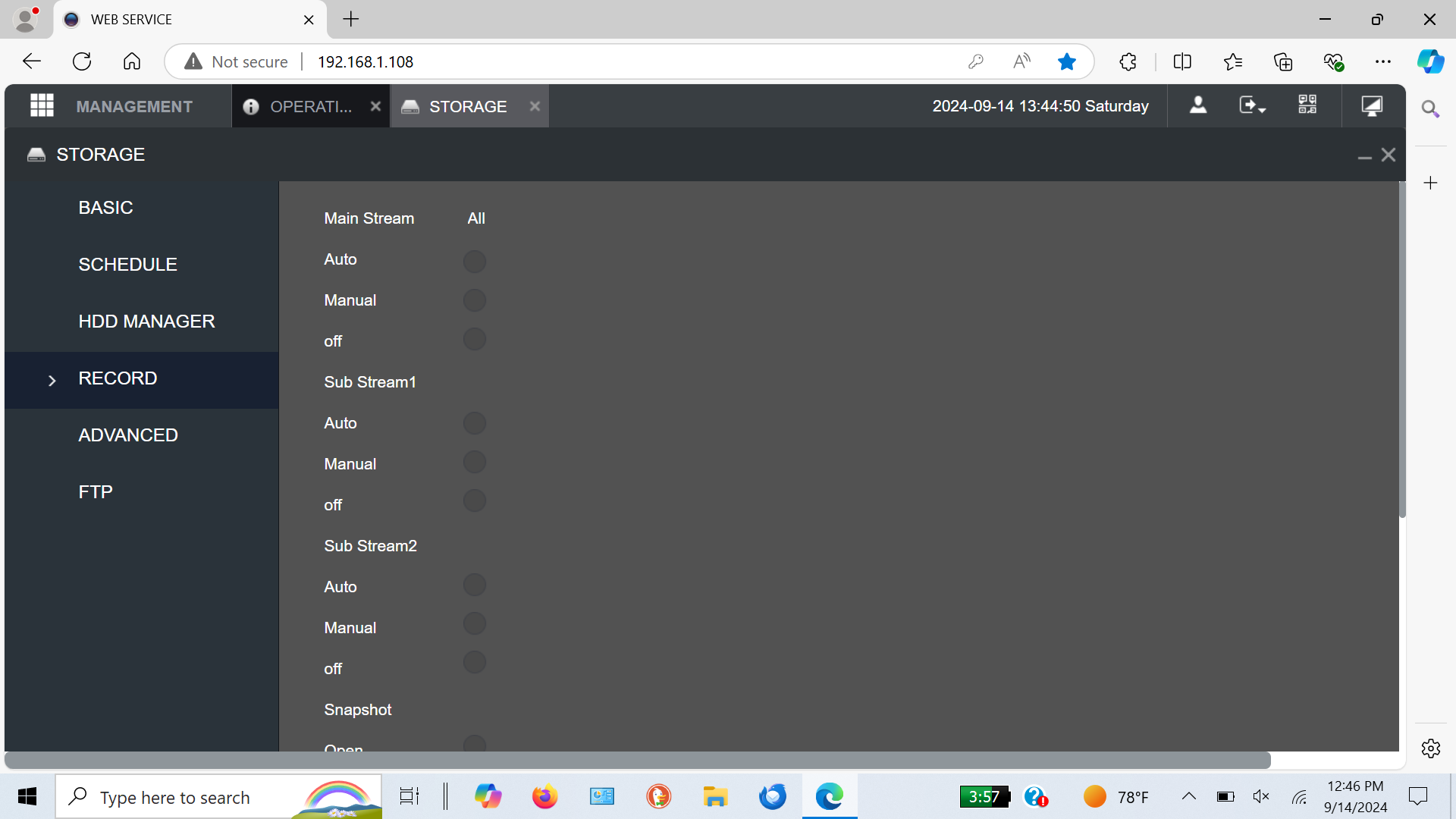
Task: Open the Collections icon
Action: (x=1283, y=61)
